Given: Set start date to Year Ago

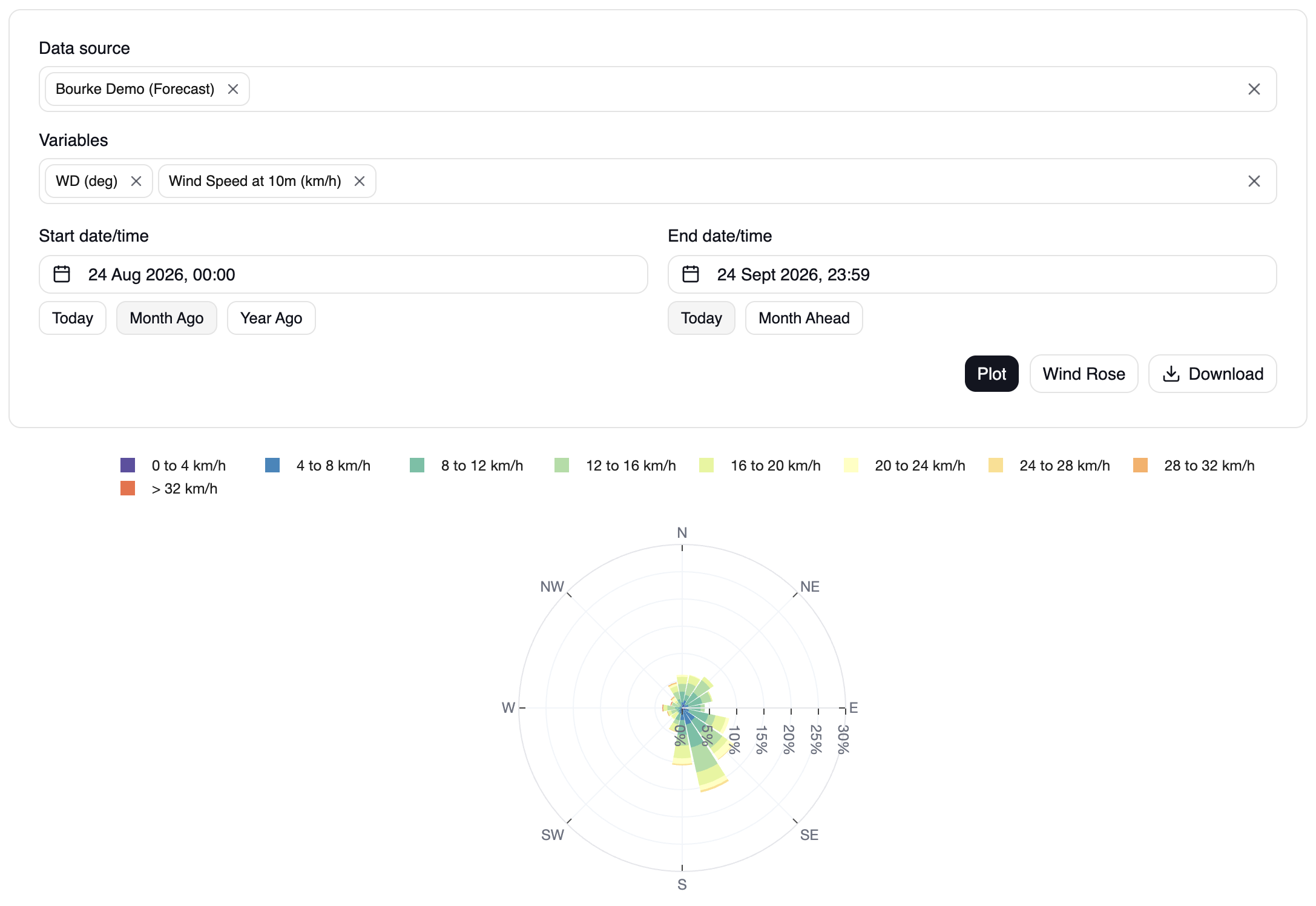Looking at the screenshot, I should pyautogui.click(x=271, y=318).
